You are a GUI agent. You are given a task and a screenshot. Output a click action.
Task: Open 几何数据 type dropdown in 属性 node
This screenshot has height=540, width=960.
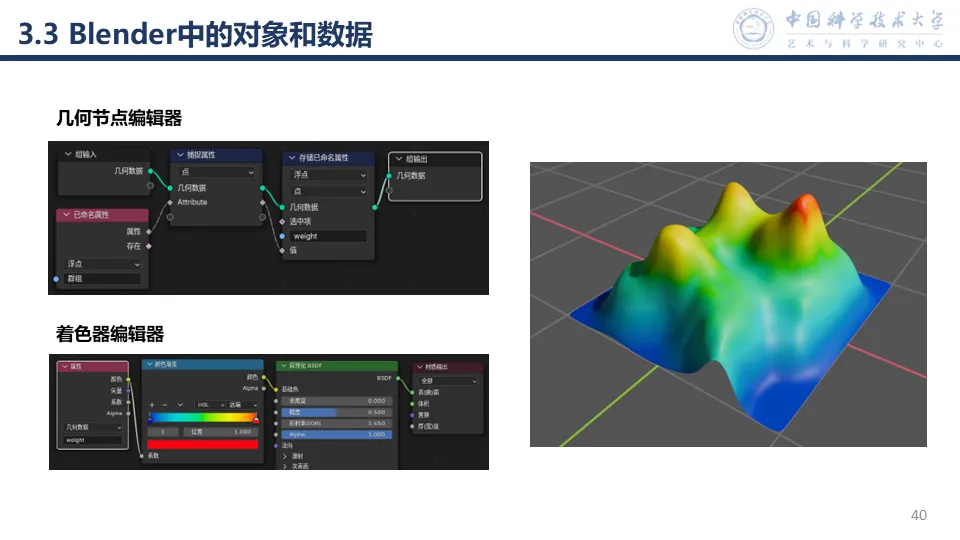[x=93, y=427]
